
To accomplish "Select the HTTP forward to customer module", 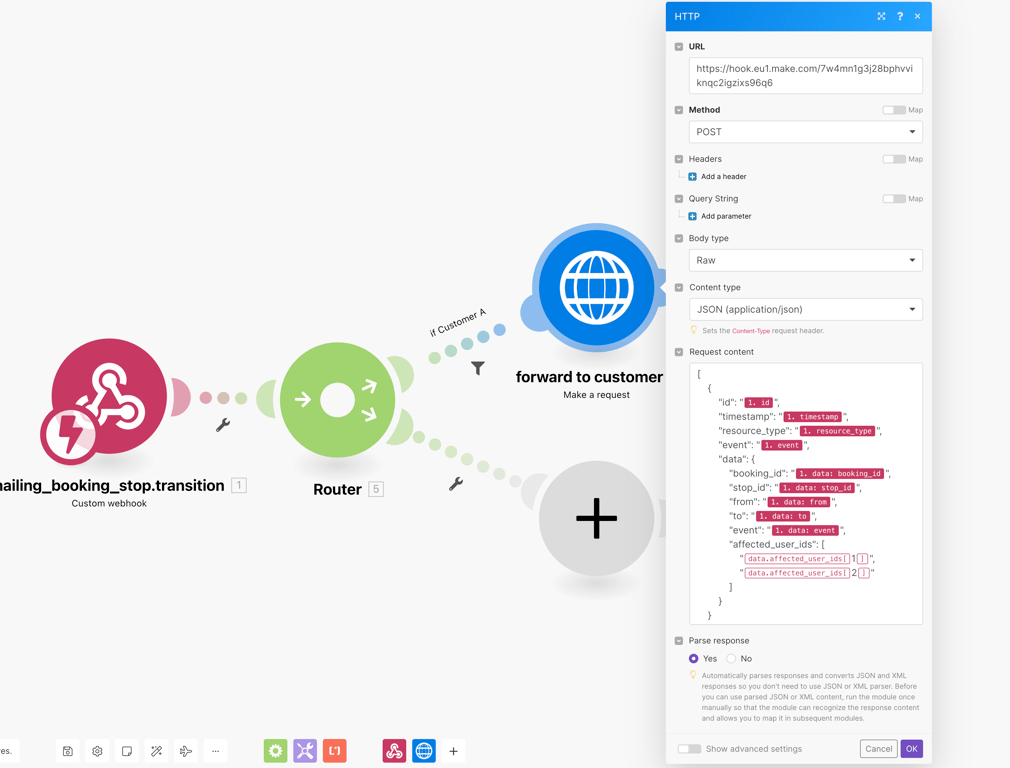I will tap(596, 288).
